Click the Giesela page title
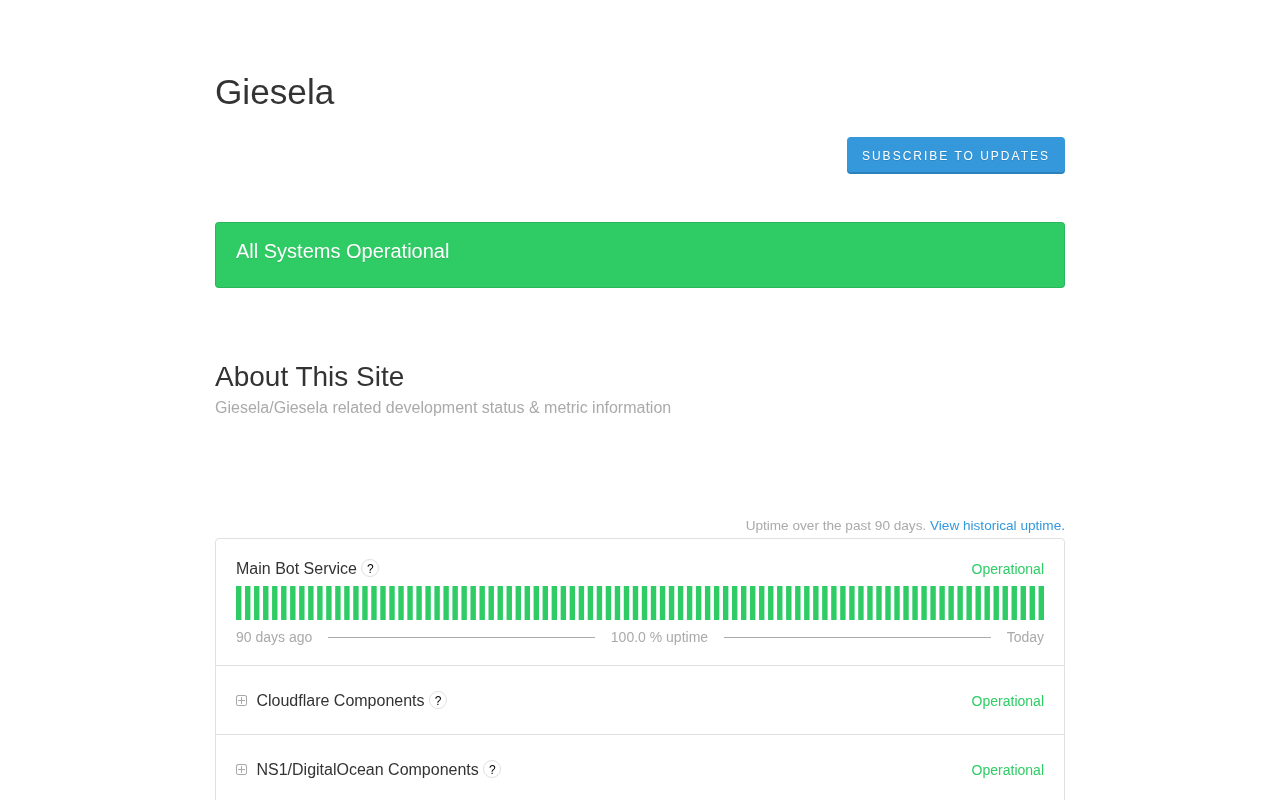This screenshot has width=1280, height=800. coord(274,92)
